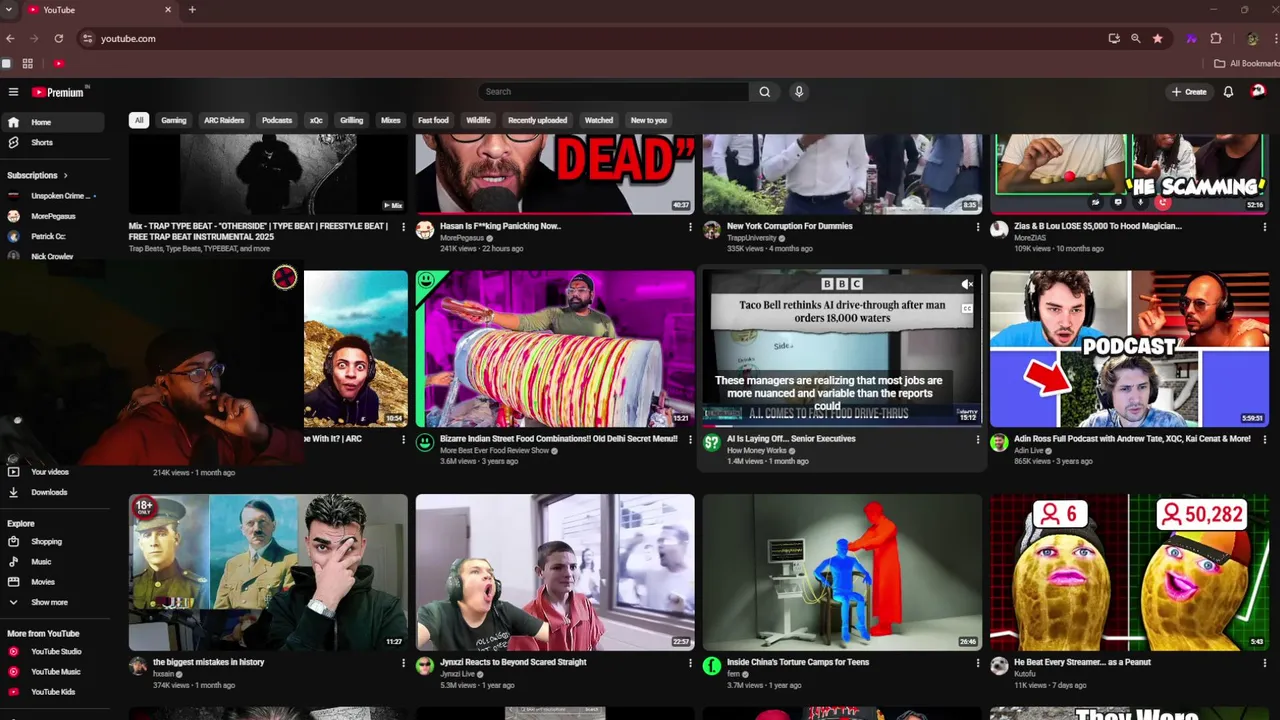The width and height of the screenshot is (1280, 720).
Task: Open the Nick Crowley subscription
Action: (x=52, y=256)
